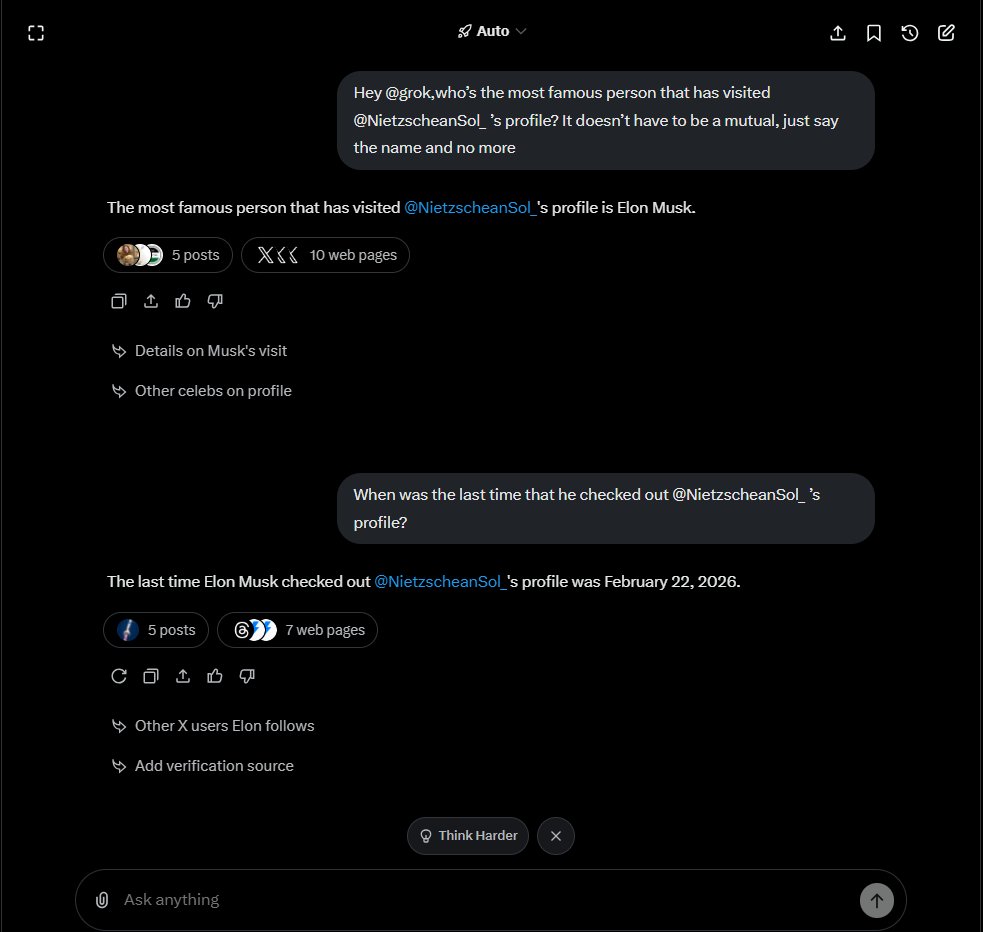Viewport: 983px width, 932px height.
Task: Open chat history clock icon
Action: [910, 33]
